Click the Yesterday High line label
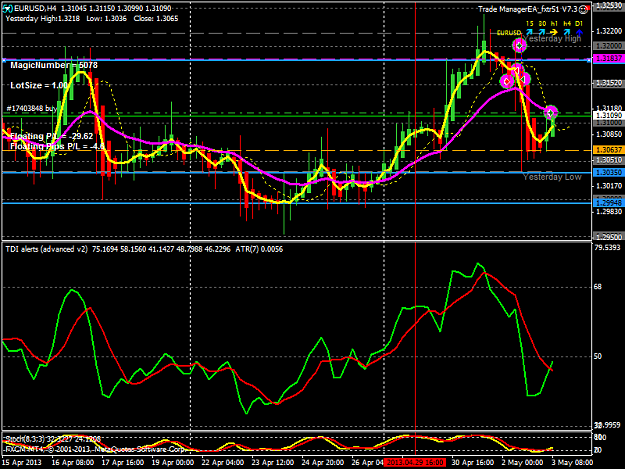The image size is (625, 469). click(552, 39)
